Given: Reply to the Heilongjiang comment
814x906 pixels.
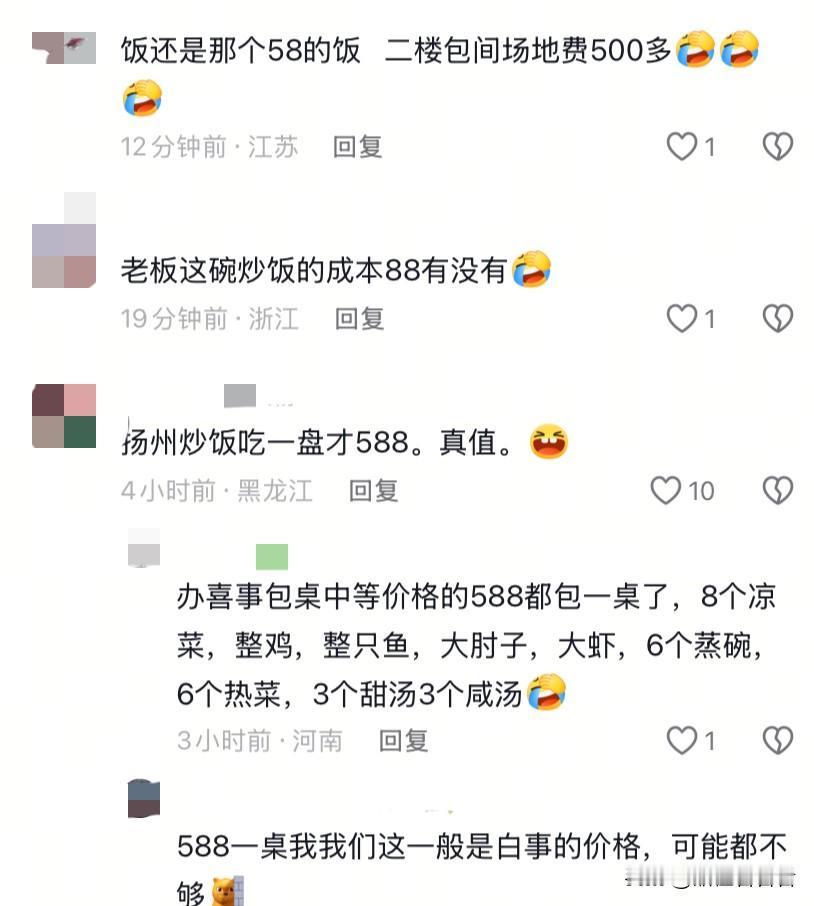Looking at the screenshot, I should [x=373, y=491].
